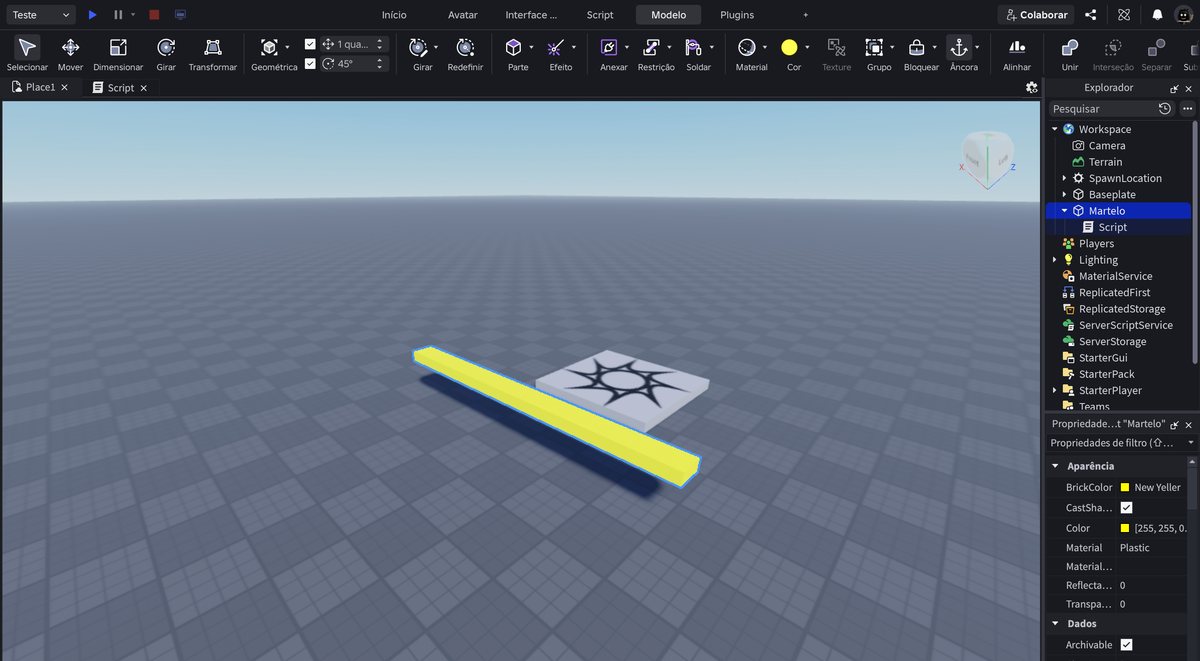The width and height of the screenshot is (1200, 661).
Task: Activate the Selecionar tool
Action: pos(27,54)
